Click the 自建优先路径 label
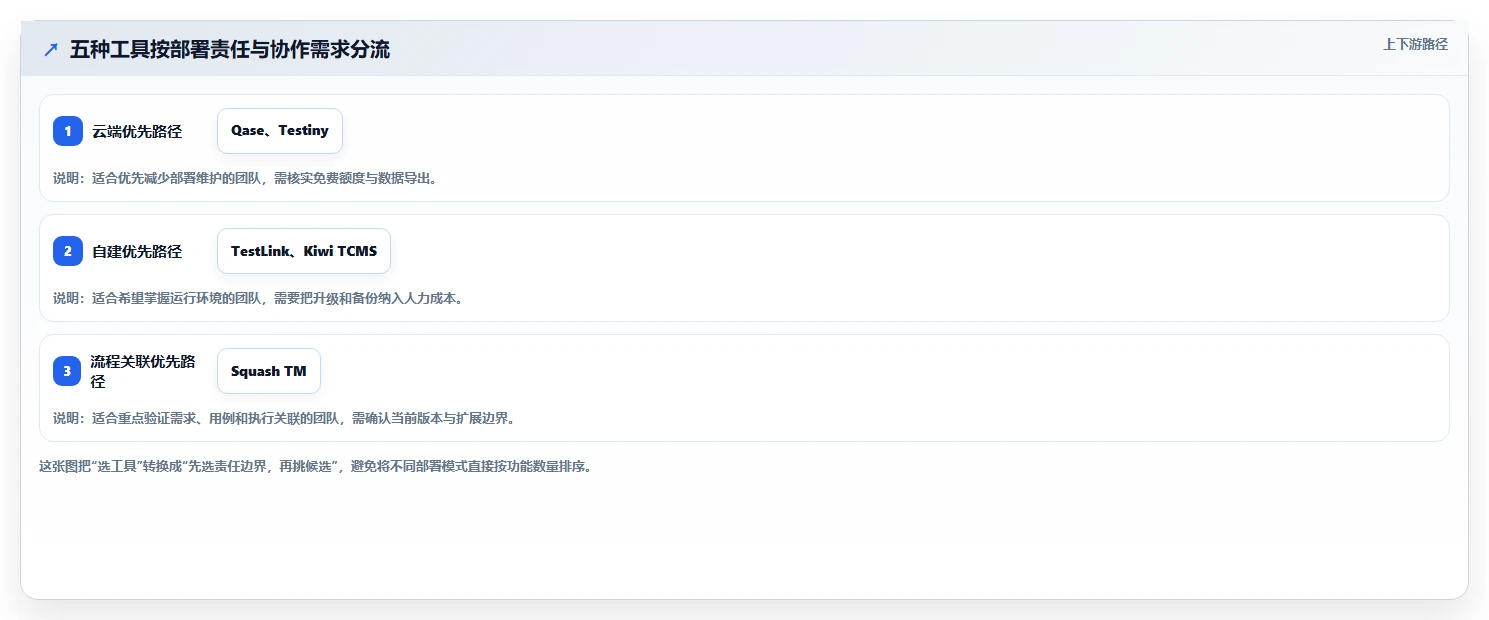1489x620 pixels. pyautogui.click(x=137, y=251)
